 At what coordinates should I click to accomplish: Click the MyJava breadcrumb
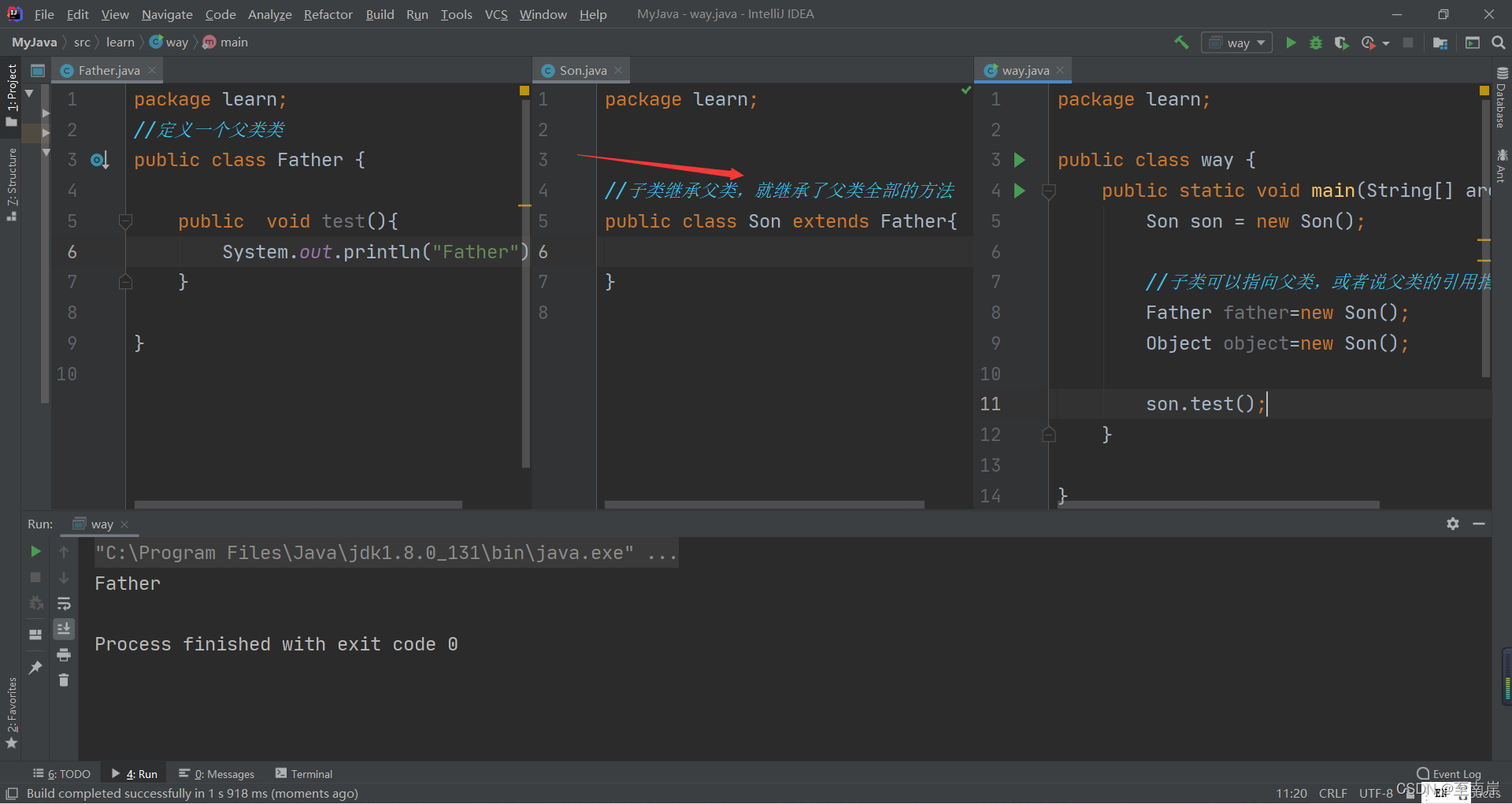(34, 43)
